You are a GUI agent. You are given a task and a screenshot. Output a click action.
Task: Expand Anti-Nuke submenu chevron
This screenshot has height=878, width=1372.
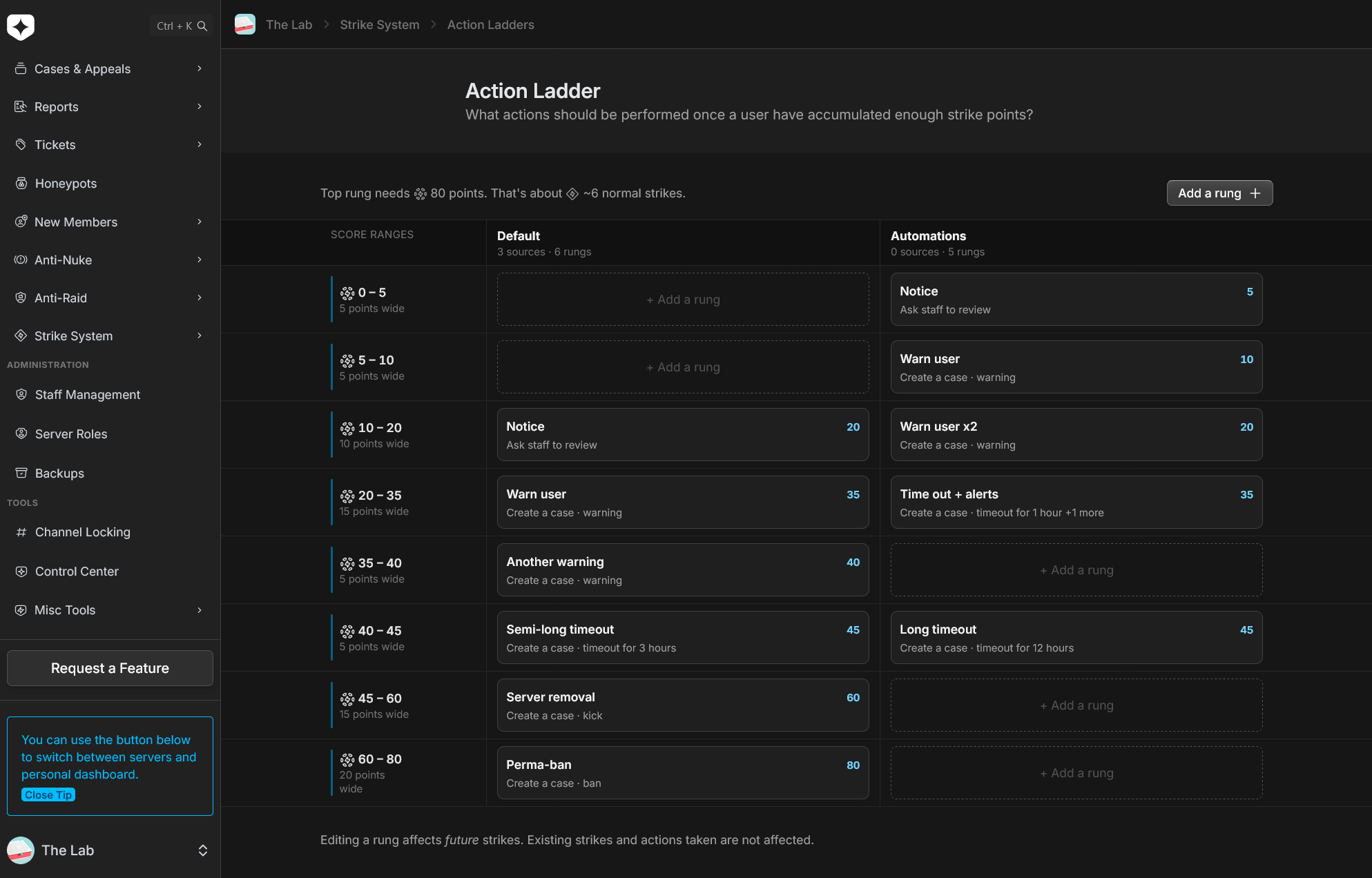(200, 260)
